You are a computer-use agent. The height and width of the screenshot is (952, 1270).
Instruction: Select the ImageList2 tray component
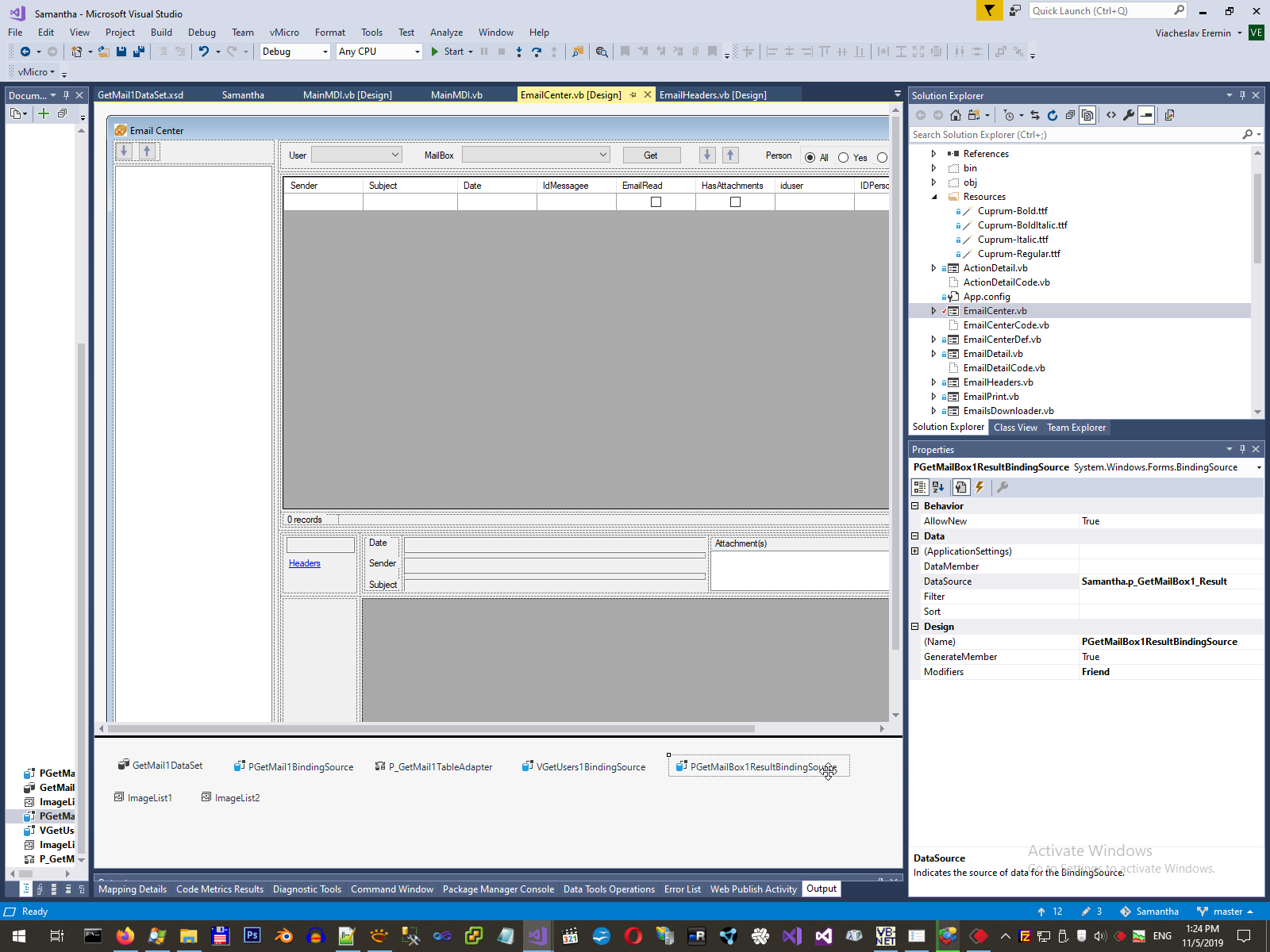pos(231,797)
